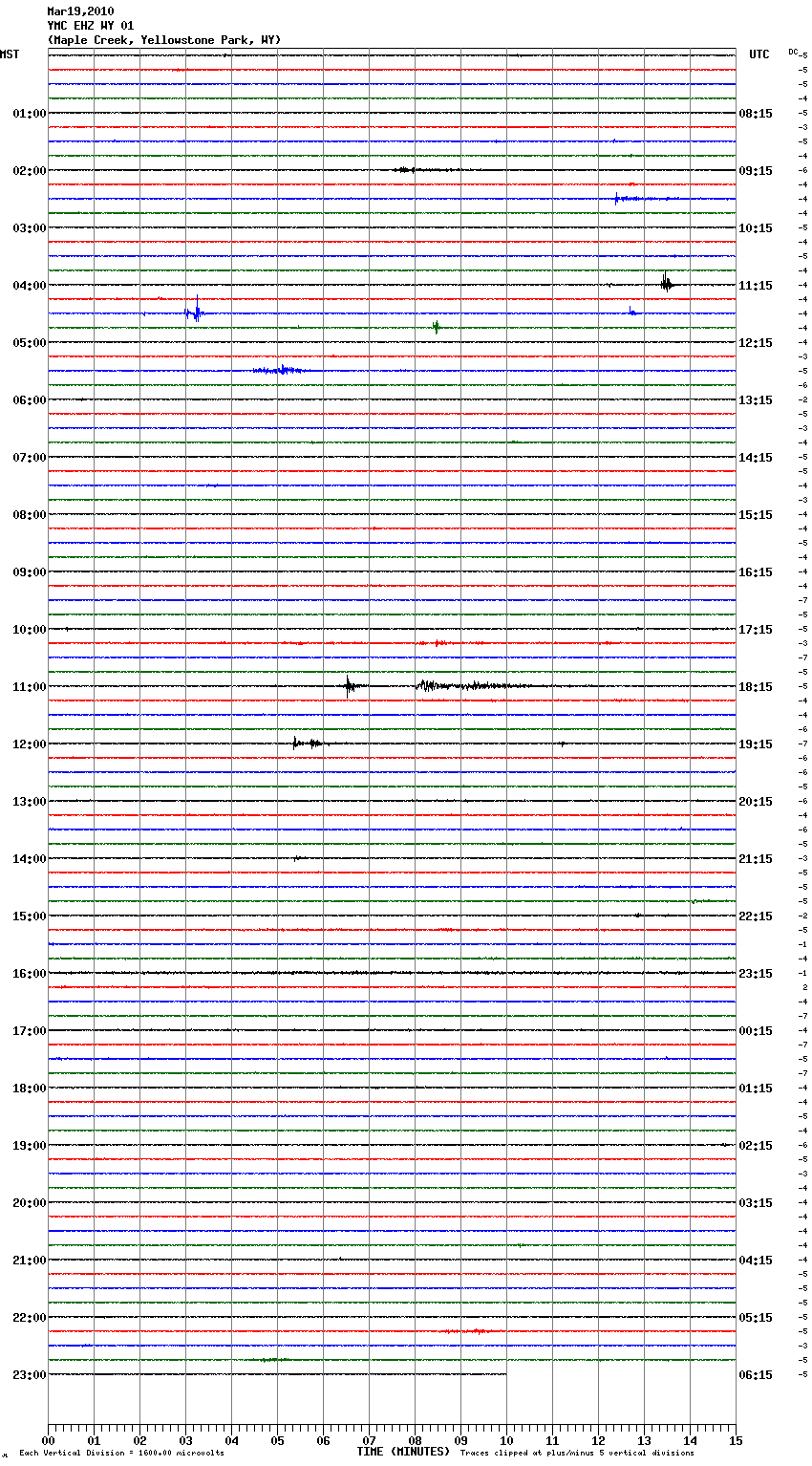This screenshot has height=1466, width=812.
Task: Select the '01:00' MST hour label
Action: (30, 114)
